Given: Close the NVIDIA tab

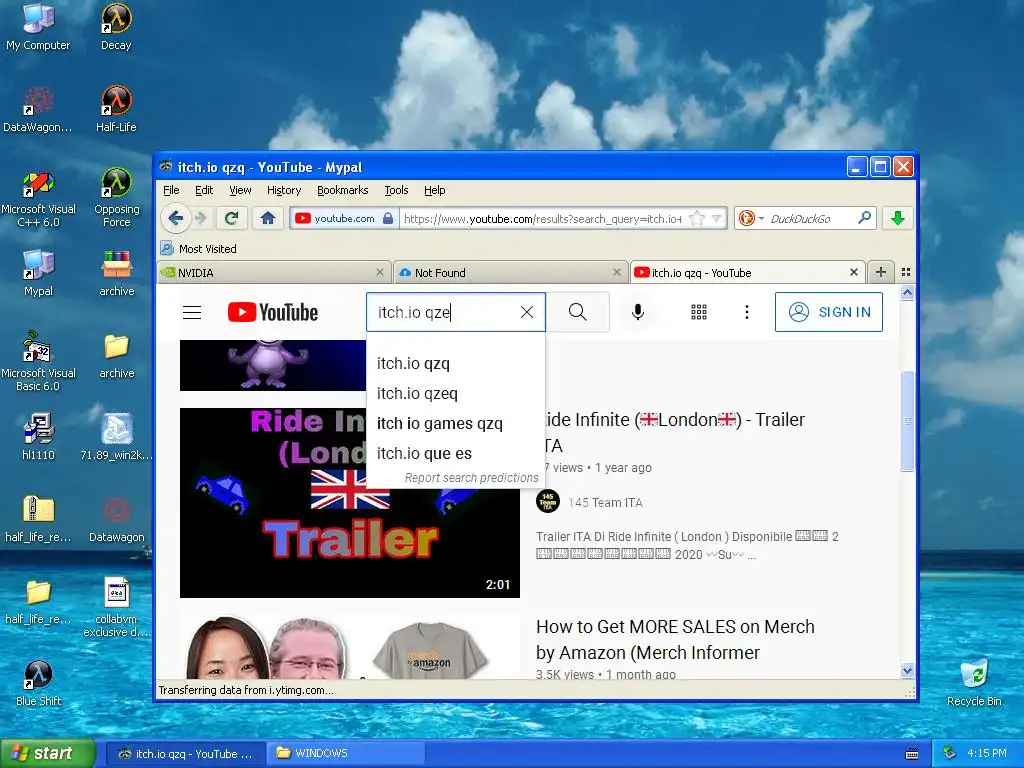Looking at the screenshot, I should click(380, 272).
